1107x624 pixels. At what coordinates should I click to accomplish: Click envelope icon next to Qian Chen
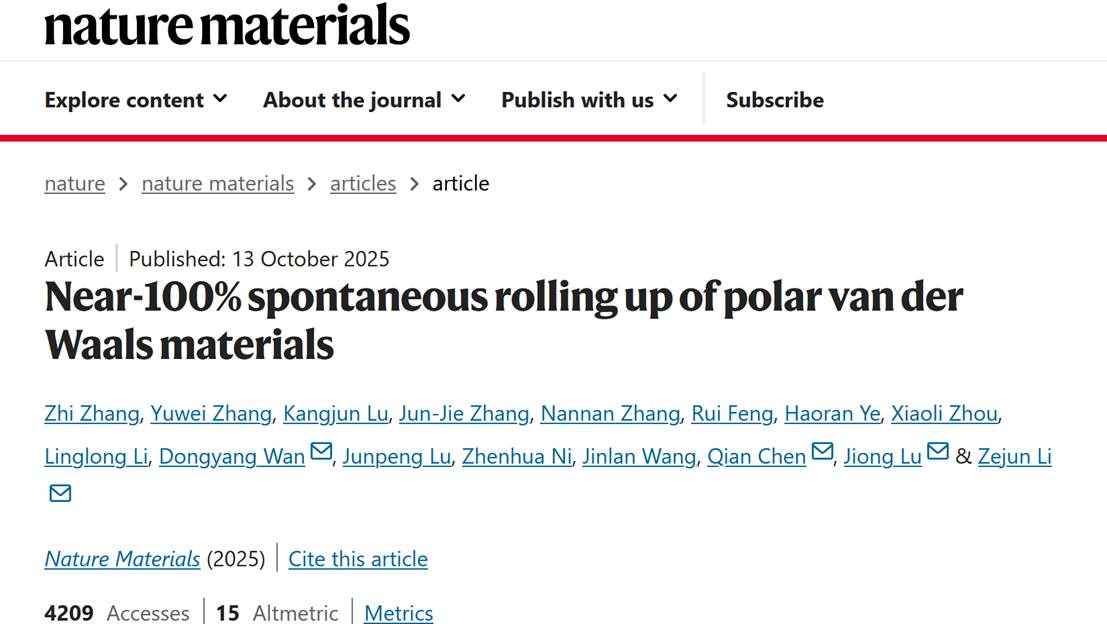click(x=822, y=453)
